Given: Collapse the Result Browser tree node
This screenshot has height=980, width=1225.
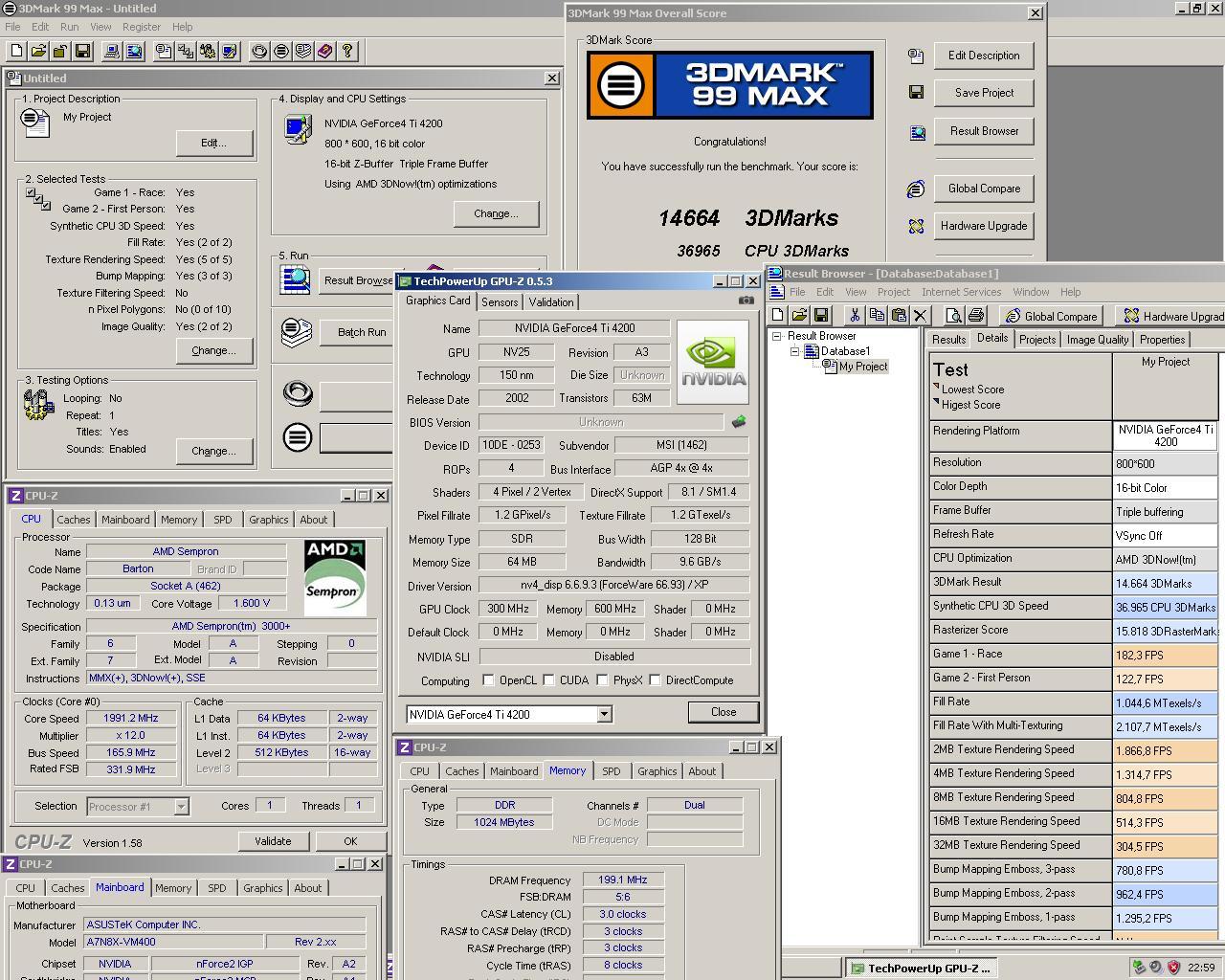Looking at the screenshot, I should point(776,336).
